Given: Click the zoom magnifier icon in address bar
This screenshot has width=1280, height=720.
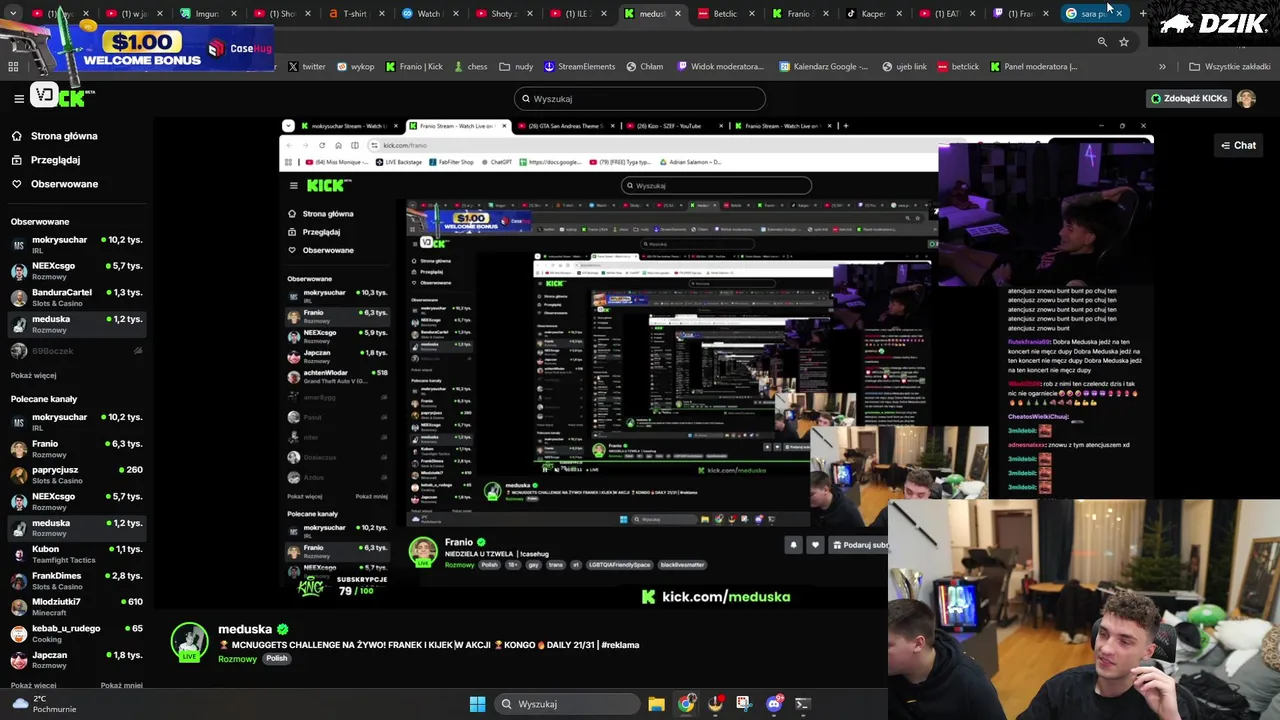Looking at the screenshot, I should coord(1102,42).
